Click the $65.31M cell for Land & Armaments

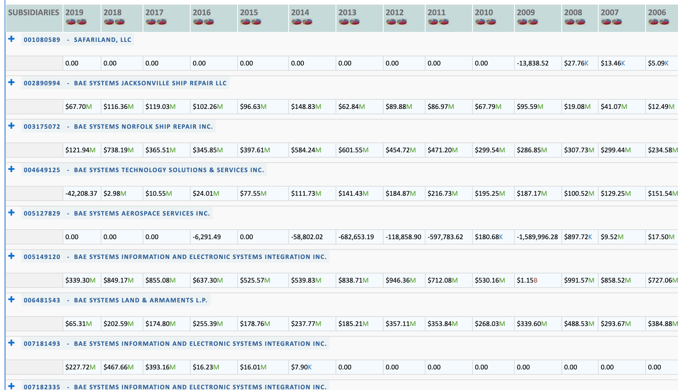pos(82,323)
